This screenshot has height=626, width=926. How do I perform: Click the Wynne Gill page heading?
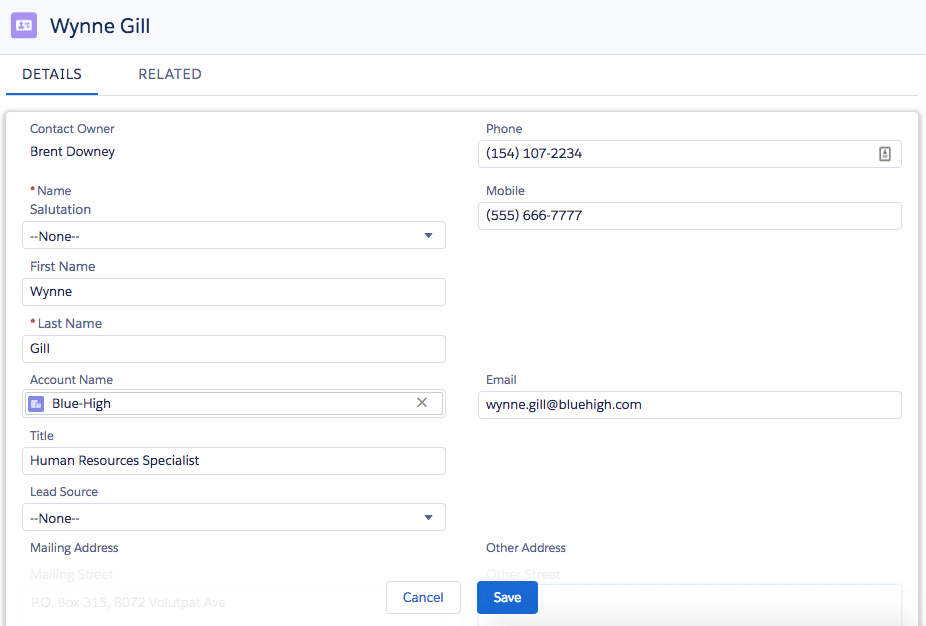[x=100, y=26]
